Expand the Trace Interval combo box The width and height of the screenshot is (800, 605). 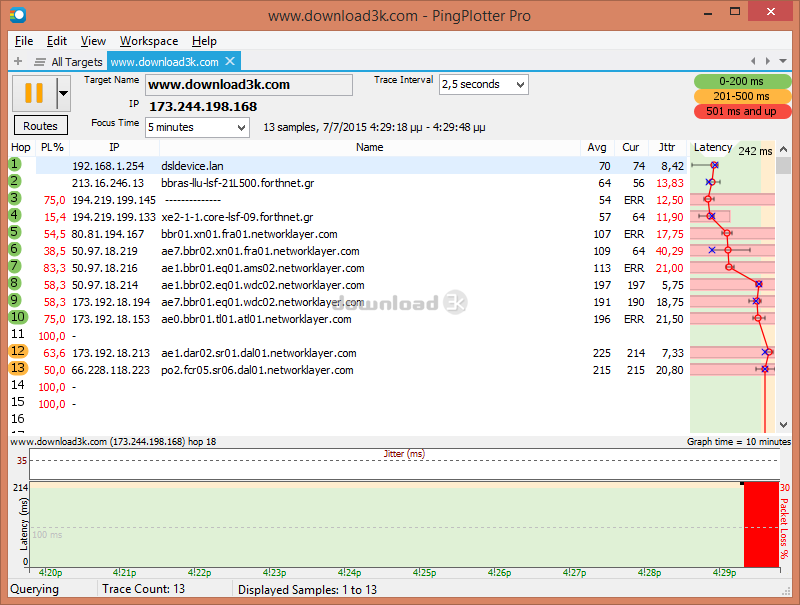[483, 85]
